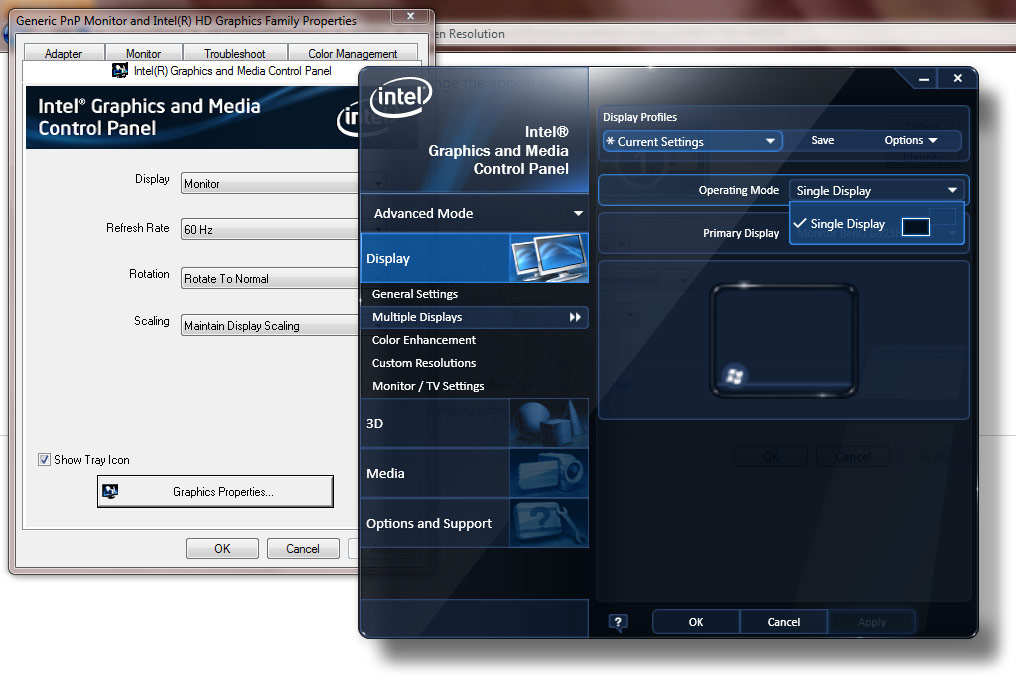Click the icon on the Graphics Properties button
The height and width of the screenshot is (680, 1016).
tap(110, 491)
